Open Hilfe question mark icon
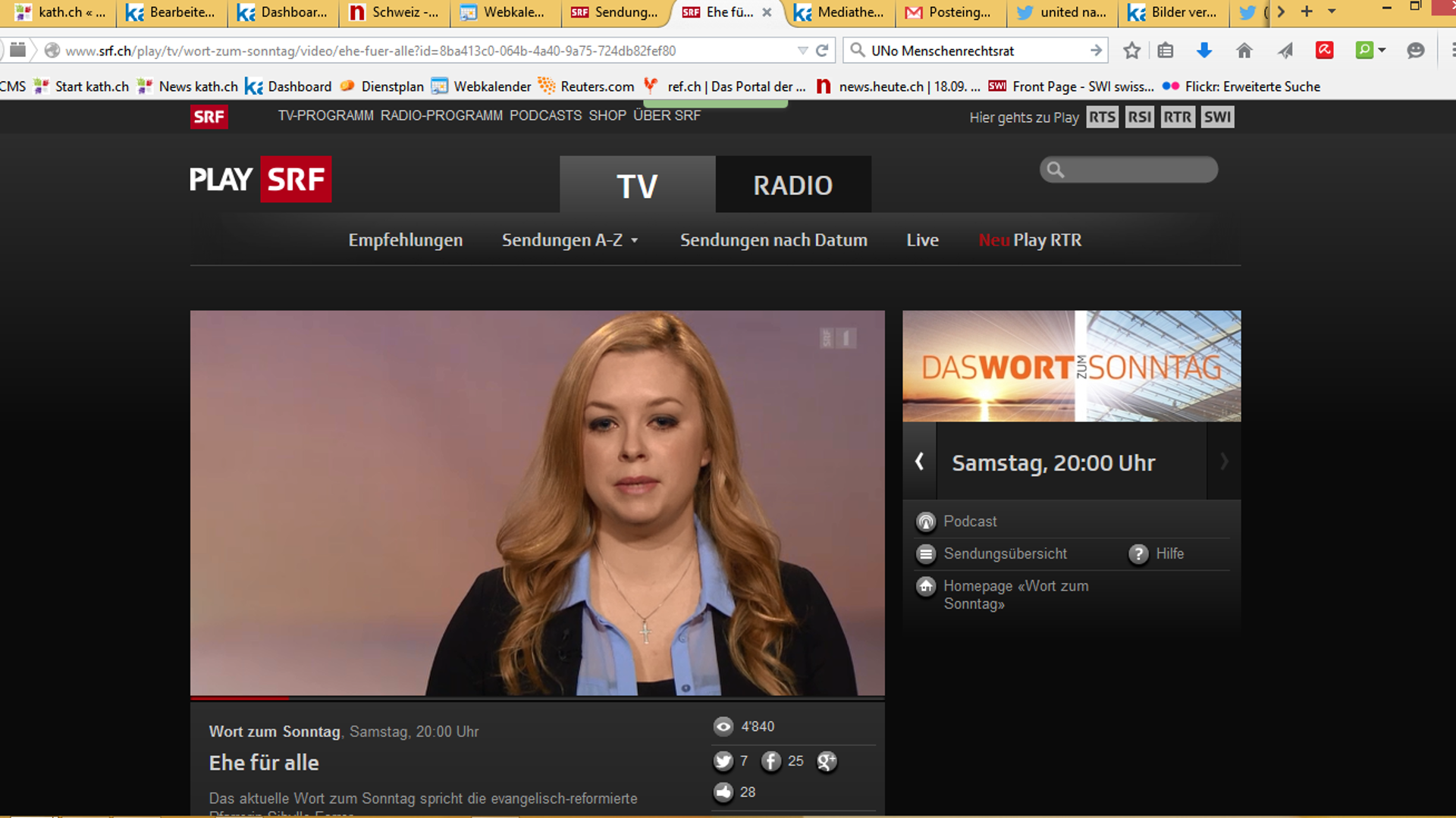The width and height of the screenshot is (1456, 818). (x=1138, y=554)
